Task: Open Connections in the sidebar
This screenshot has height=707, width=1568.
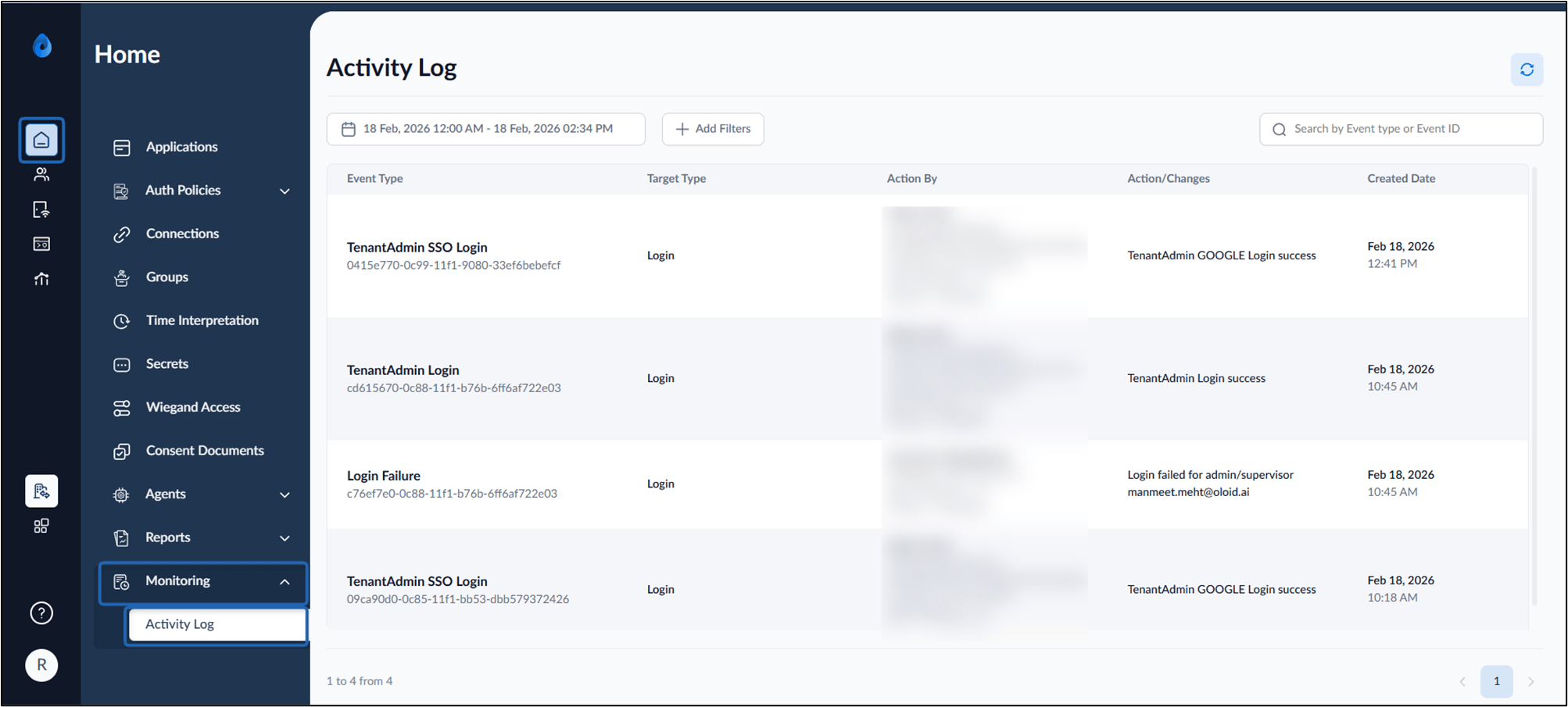Action: pyautogui.click(x=182, y=234)
